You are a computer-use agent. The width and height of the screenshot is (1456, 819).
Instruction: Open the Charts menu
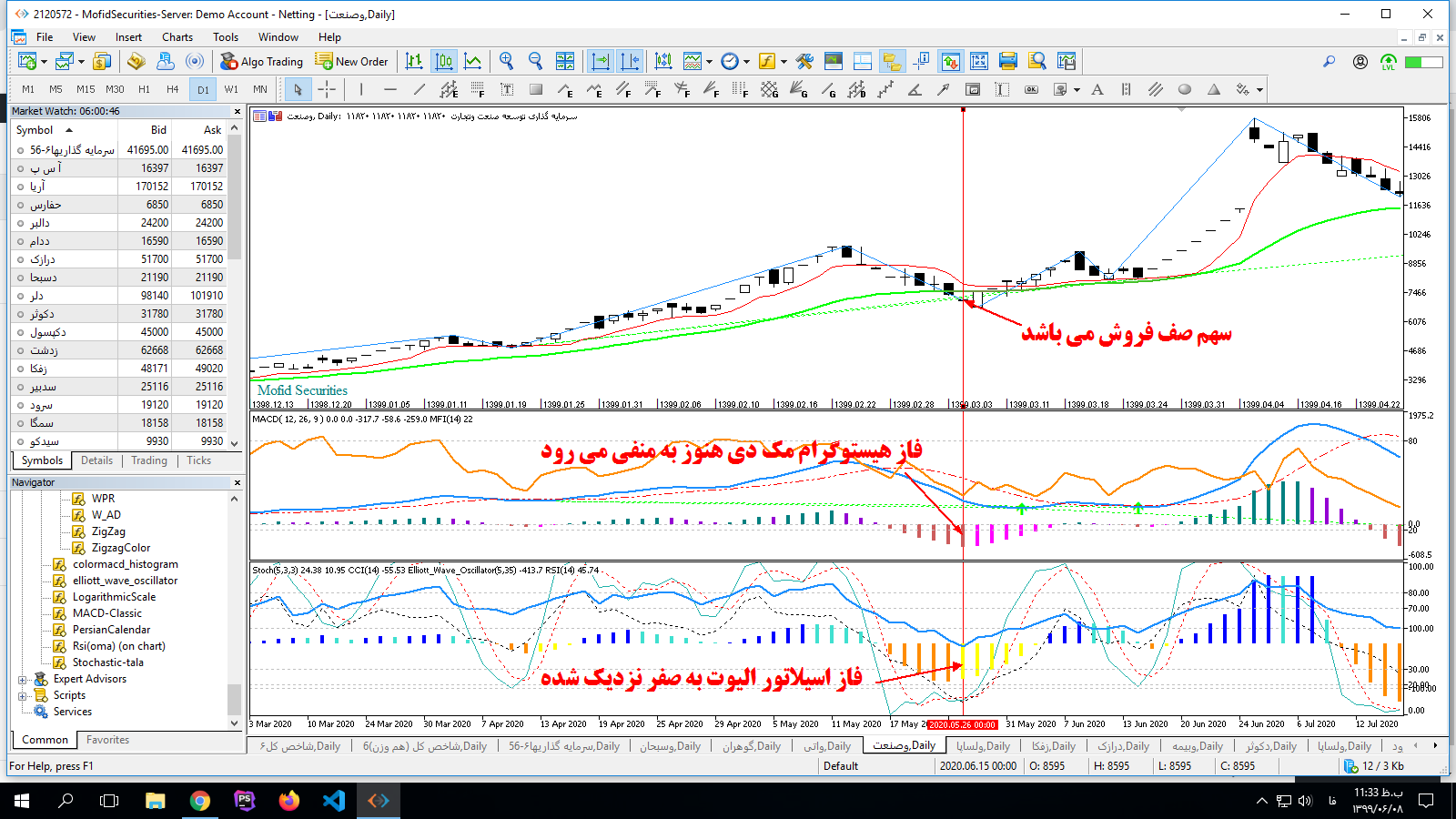(177, 37)
